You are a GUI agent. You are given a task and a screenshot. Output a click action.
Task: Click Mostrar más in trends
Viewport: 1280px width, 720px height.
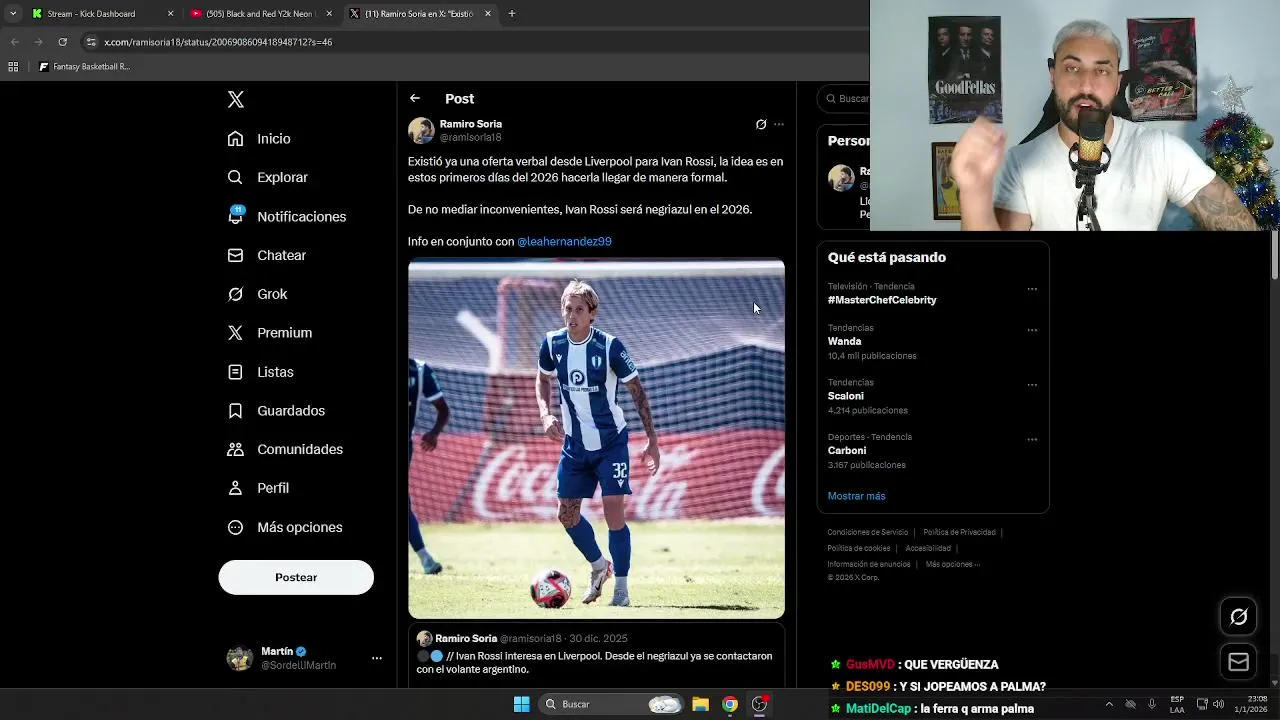tap(856, 496)
